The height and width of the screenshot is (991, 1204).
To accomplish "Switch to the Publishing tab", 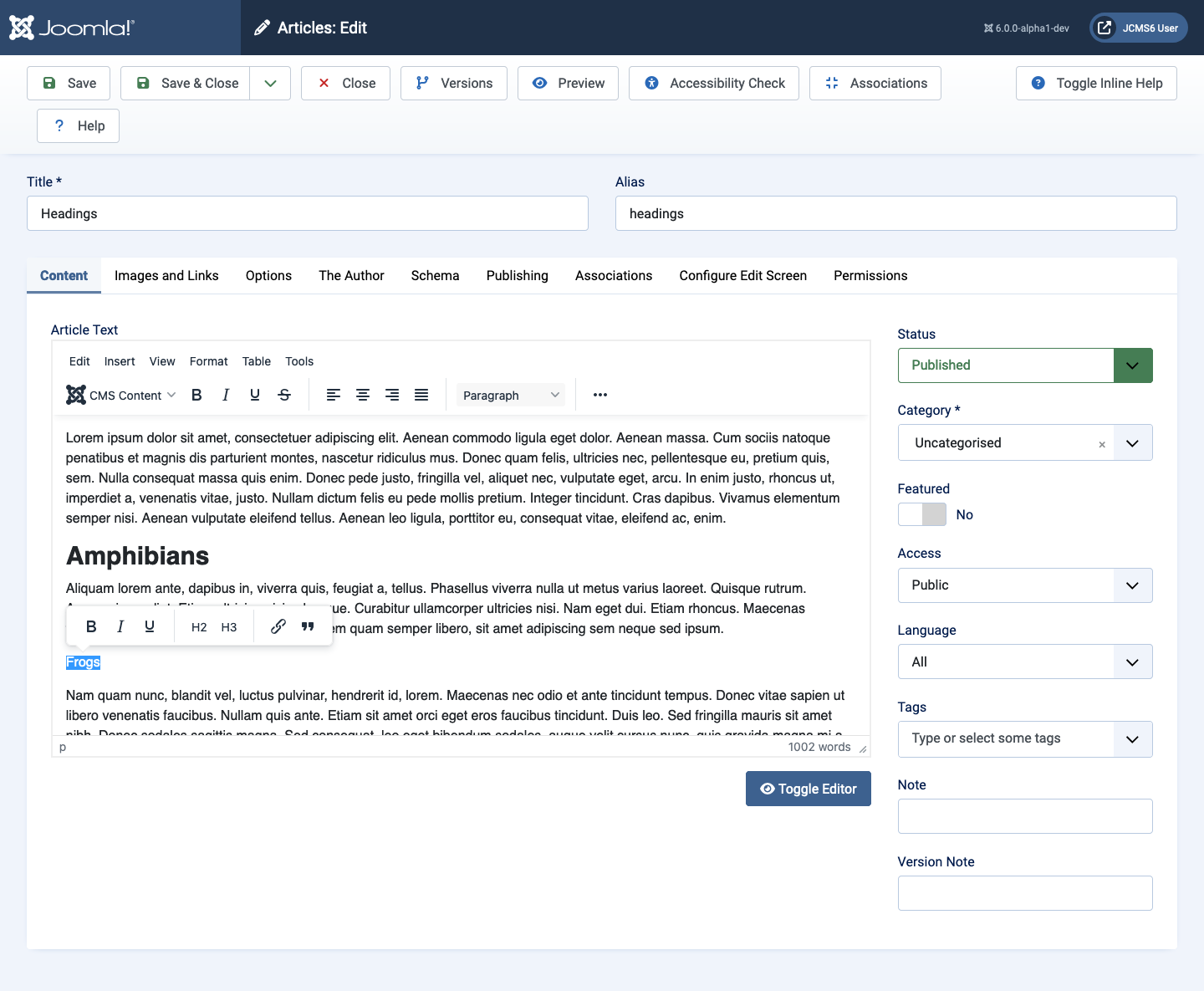I will [x=517, y=275].
